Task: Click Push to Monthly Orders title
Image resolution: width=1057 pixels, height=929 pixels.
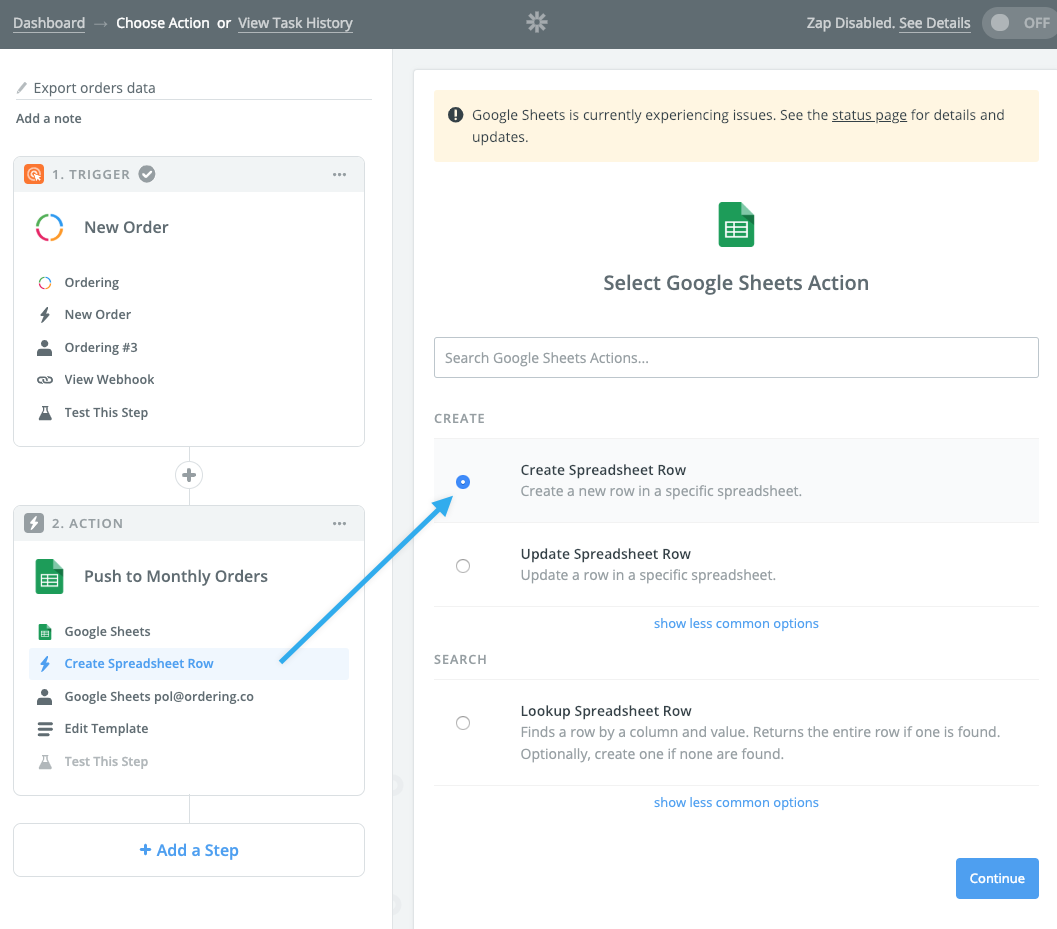Action: click(176, 576)
